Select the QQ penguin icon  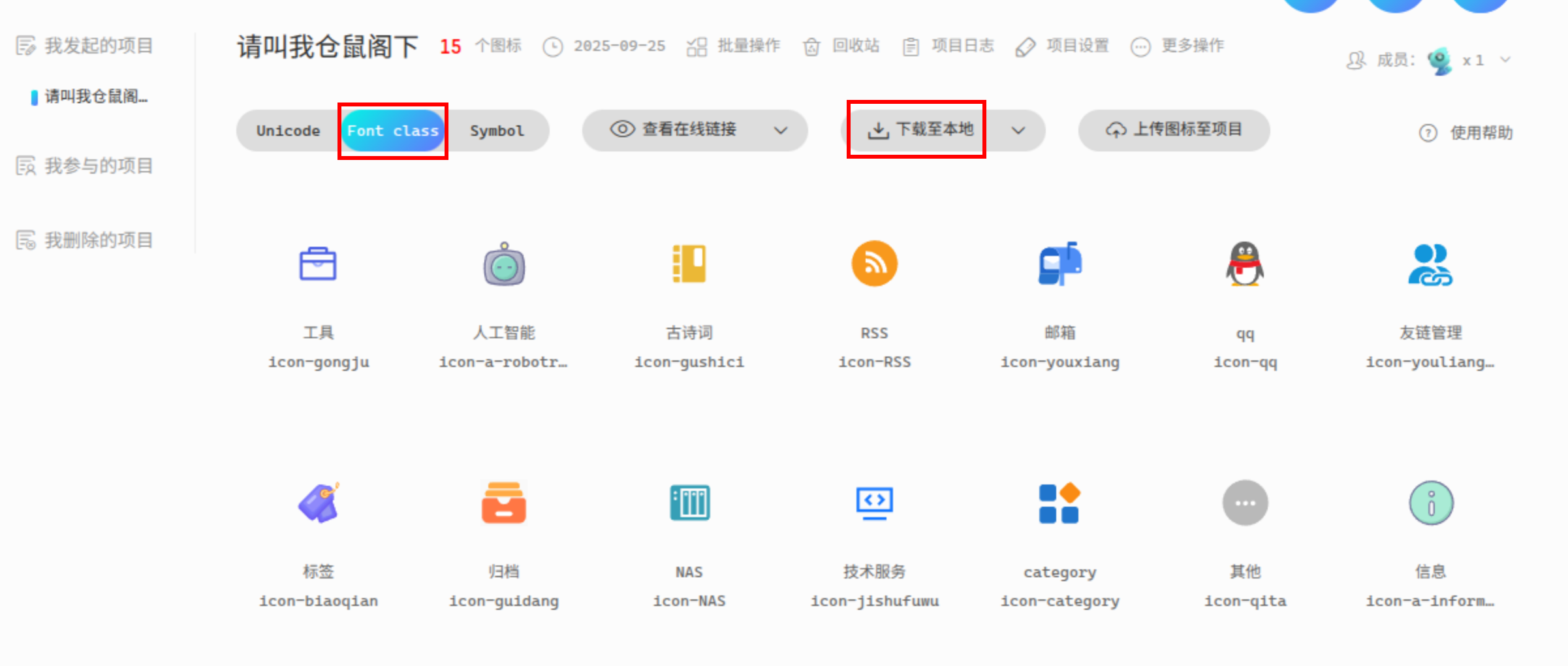click(1245, 264)
